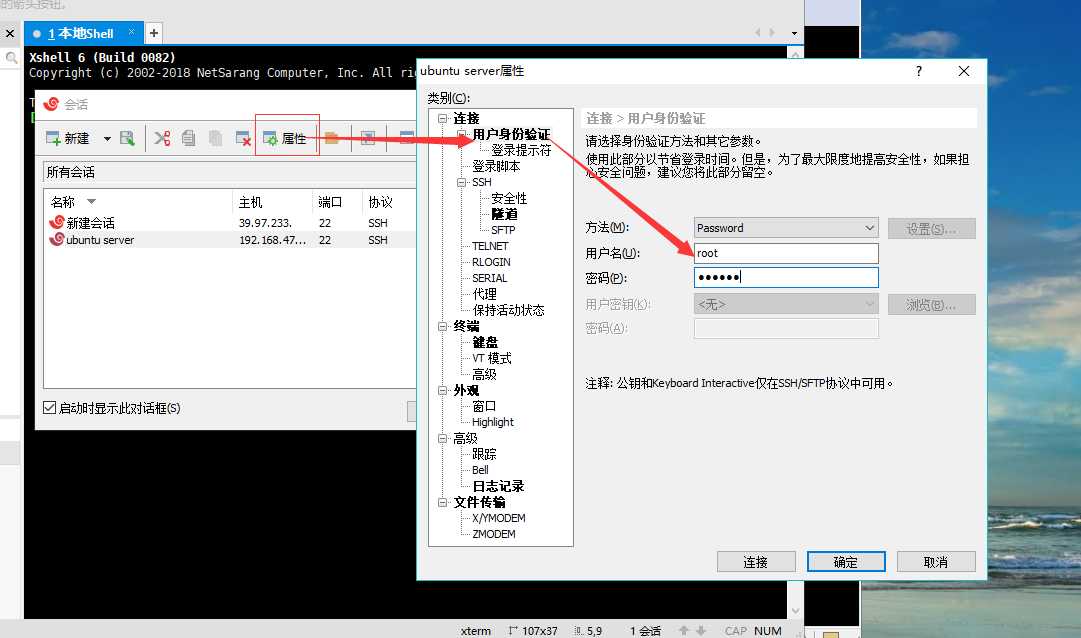Select TELNET in category tree
Screen dimensions: 1081x638
click(x=490, y=246)
